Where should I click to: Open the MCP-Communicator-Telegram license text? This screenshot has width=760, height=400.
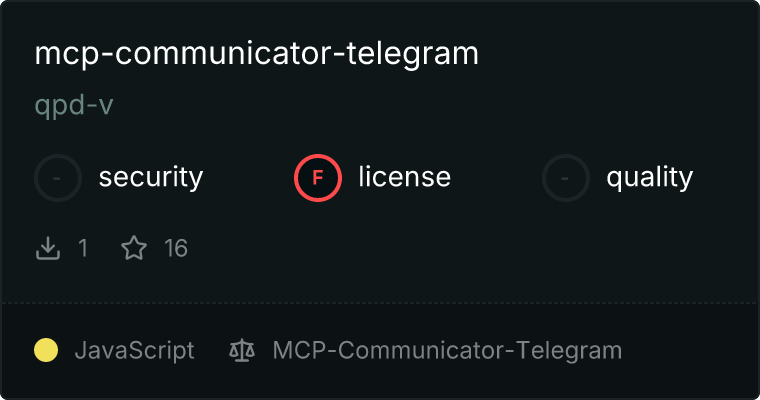click(x=447, y=351)
